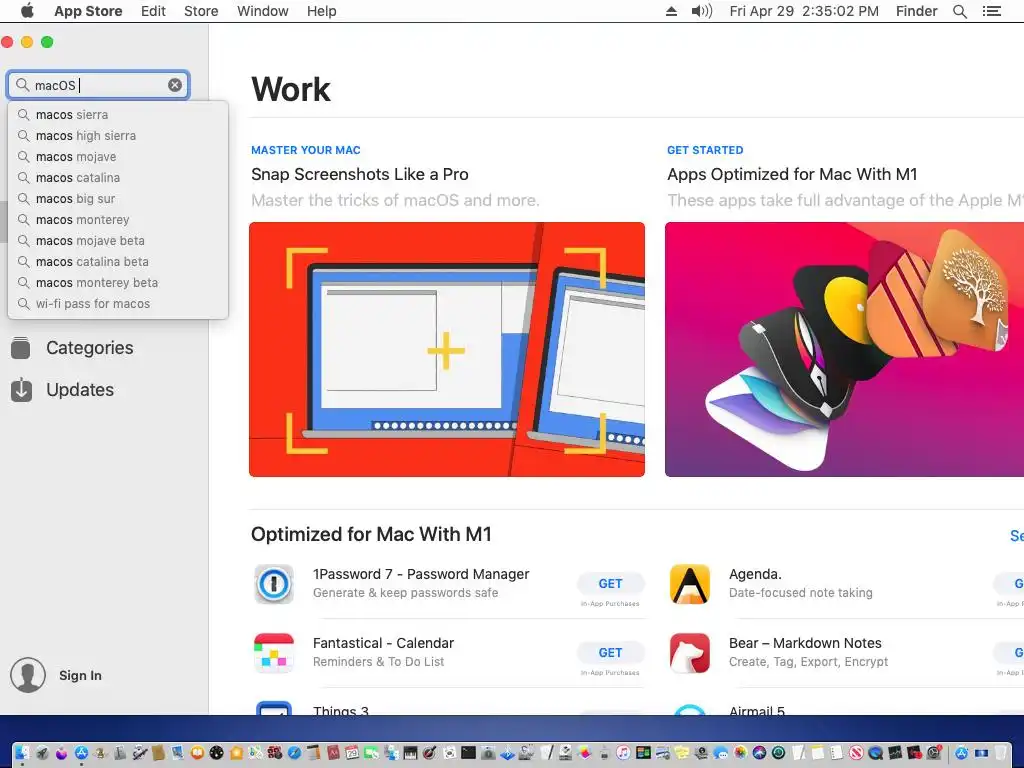This screenshot has height=768, width=1024.
Task: Open Notification Center list icon
Action: click(x=992, y=11)
